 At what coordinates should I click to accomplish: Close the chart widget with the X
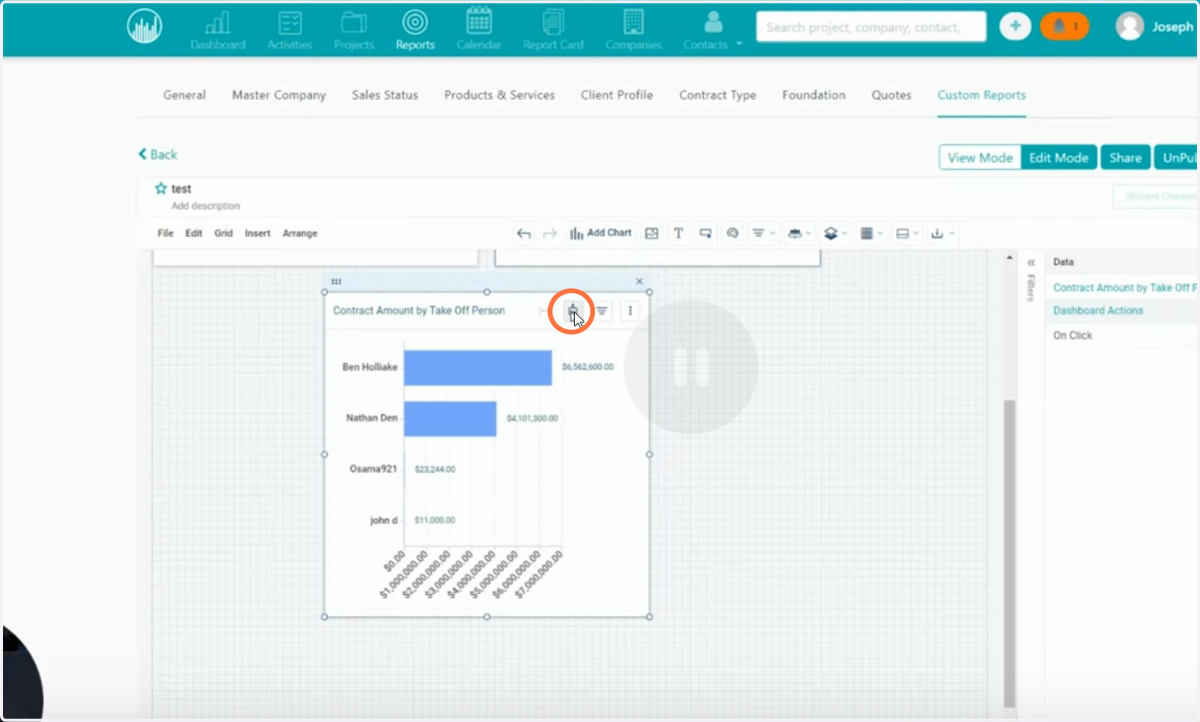[640, 282]
